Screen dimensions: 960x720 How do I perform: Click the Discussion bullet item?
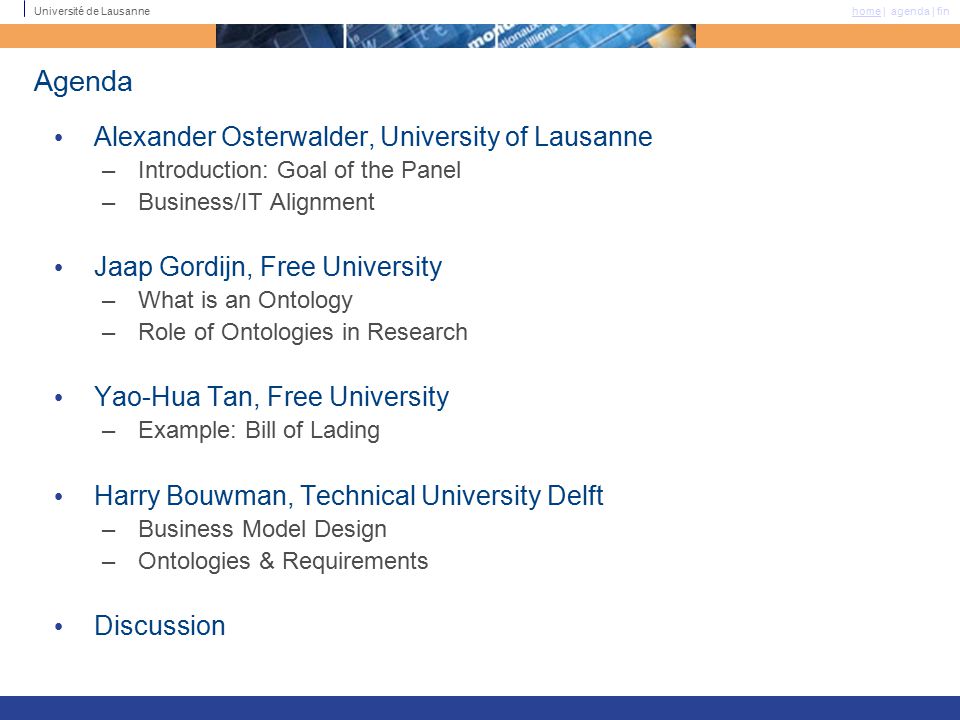tap(160, 626)
